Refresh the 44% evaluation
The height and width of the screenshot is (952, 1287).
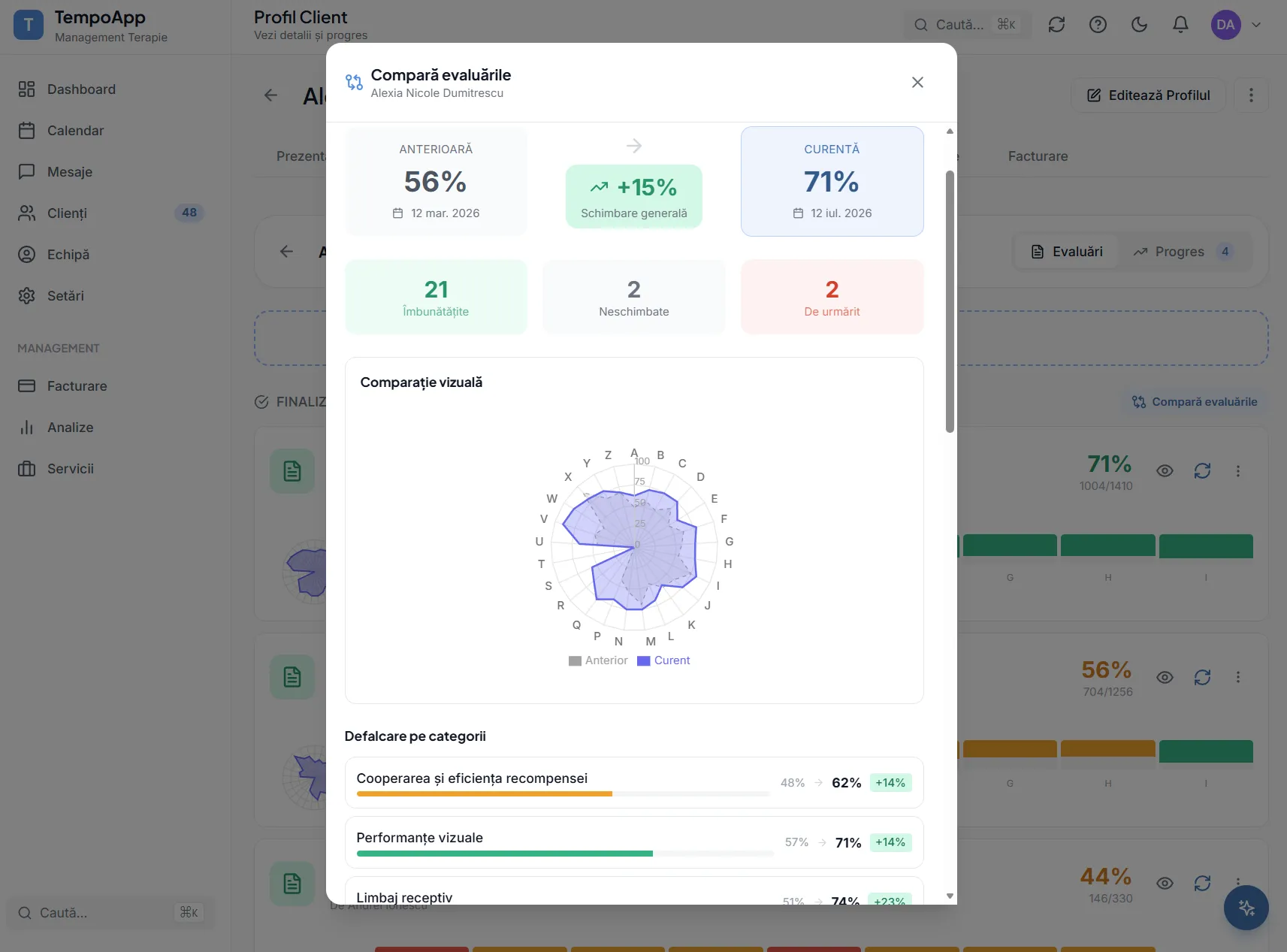(x=1202, y=884)
